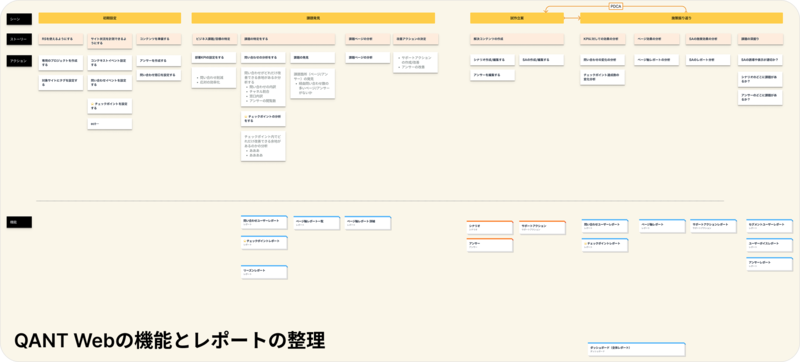Click action card 目標KPIの設定をする

214,58
